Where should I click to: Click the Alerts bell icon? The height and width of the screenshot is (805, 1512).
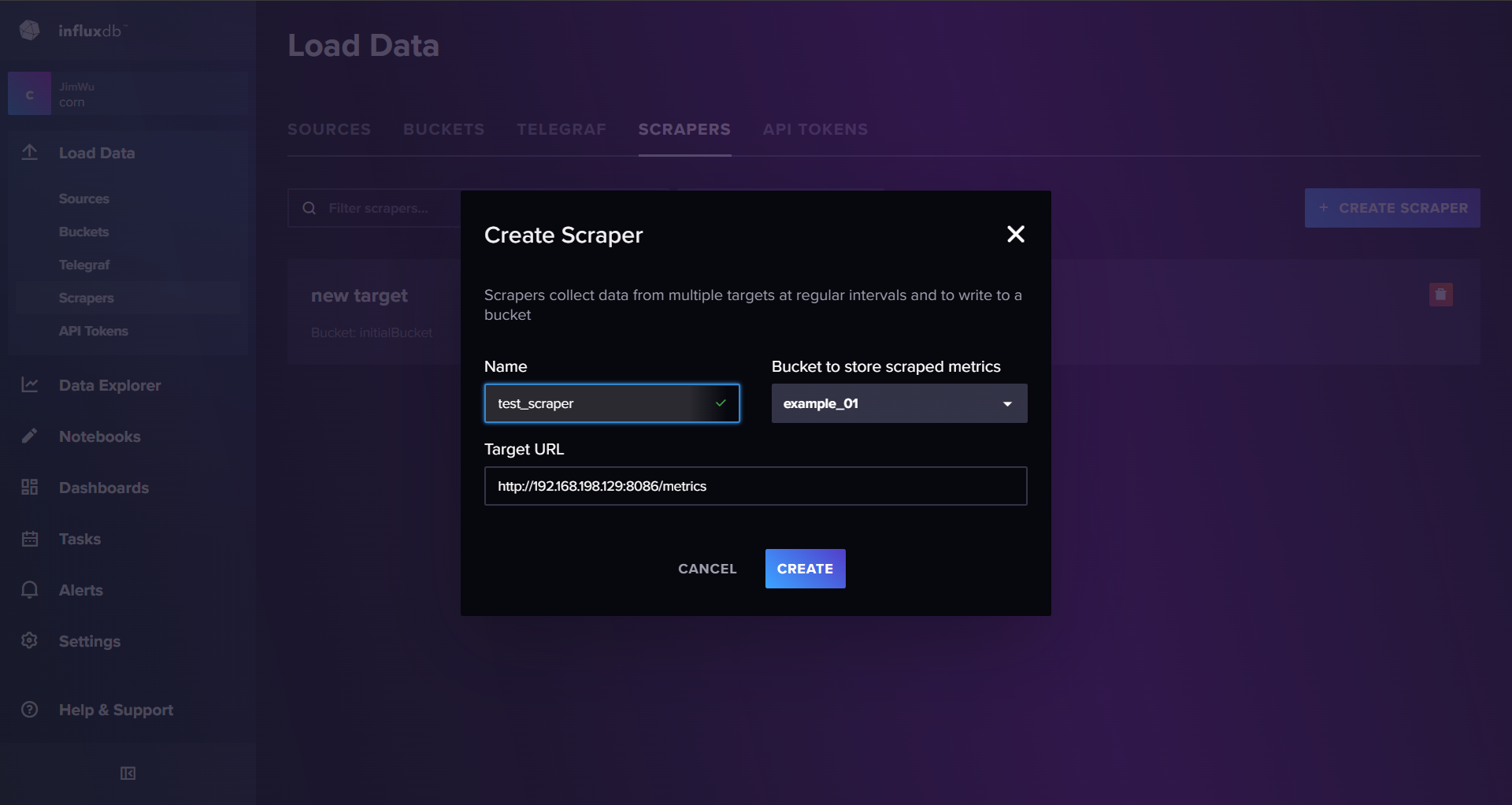point(30,590)
